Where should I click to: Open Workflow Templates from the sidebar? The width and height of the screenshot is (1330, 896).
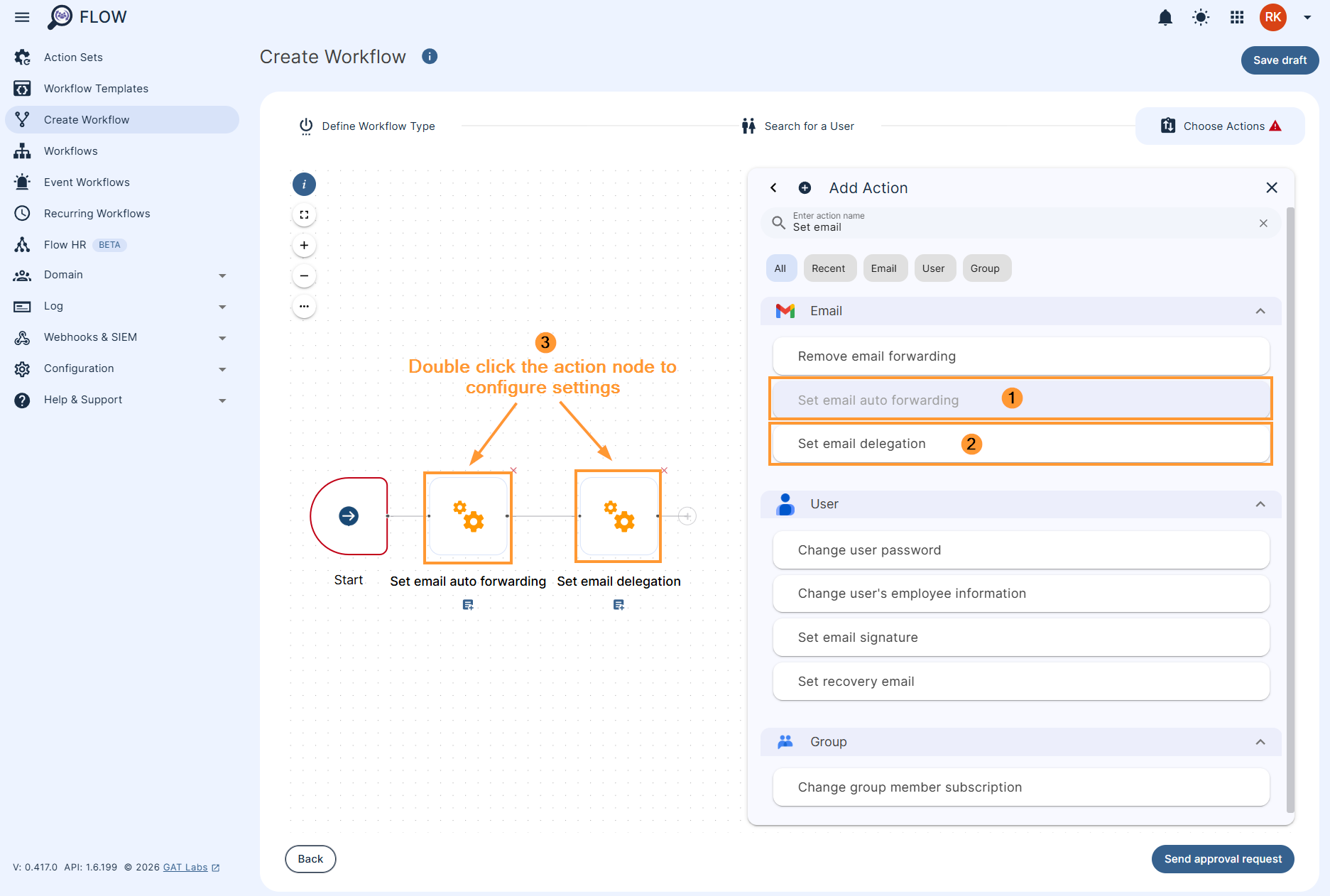[x=96, y=88]
